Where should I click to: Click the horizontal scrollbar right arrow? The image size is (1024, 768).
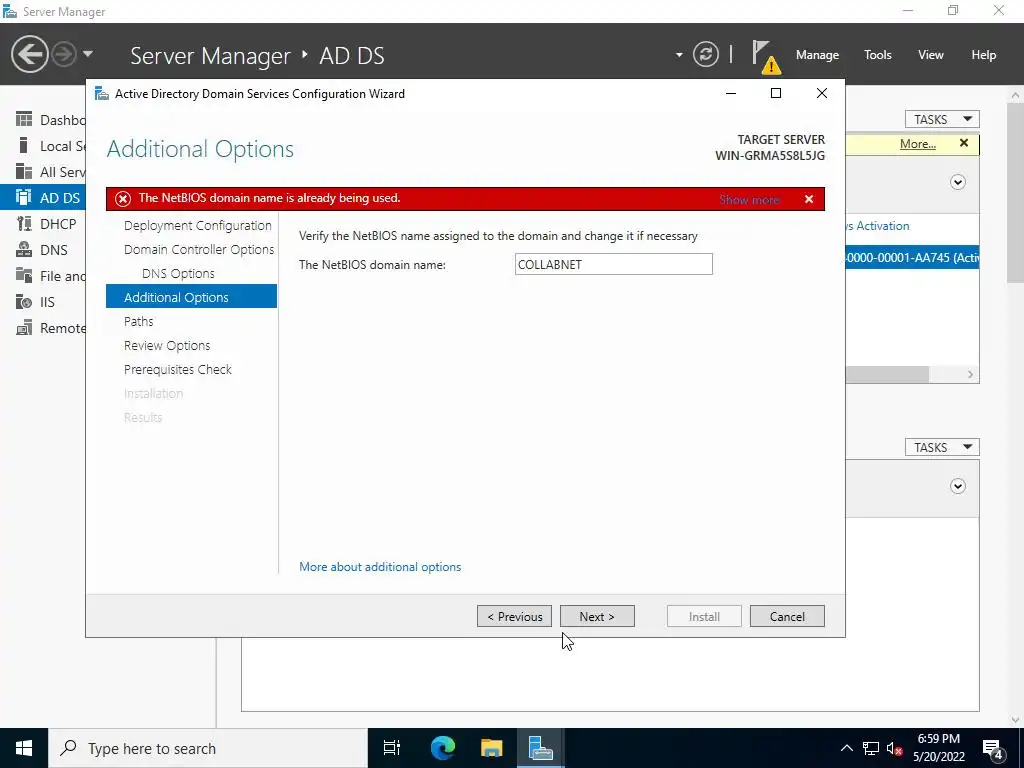click(970, 374)
